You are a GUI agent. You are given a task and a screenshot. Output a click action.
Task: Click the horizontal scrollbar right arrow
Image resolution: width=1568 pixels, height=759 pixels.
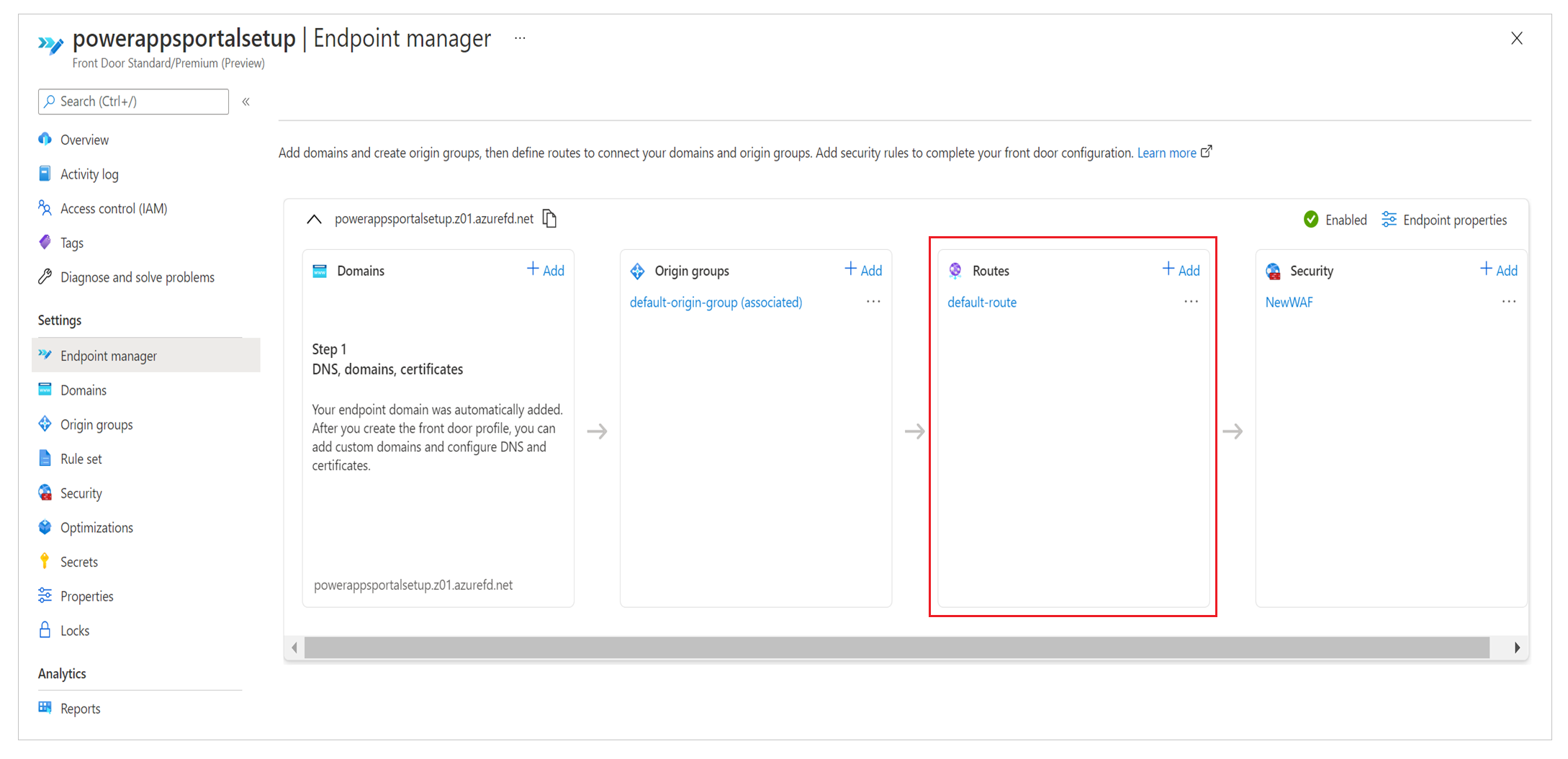[x=1517, y=647]
